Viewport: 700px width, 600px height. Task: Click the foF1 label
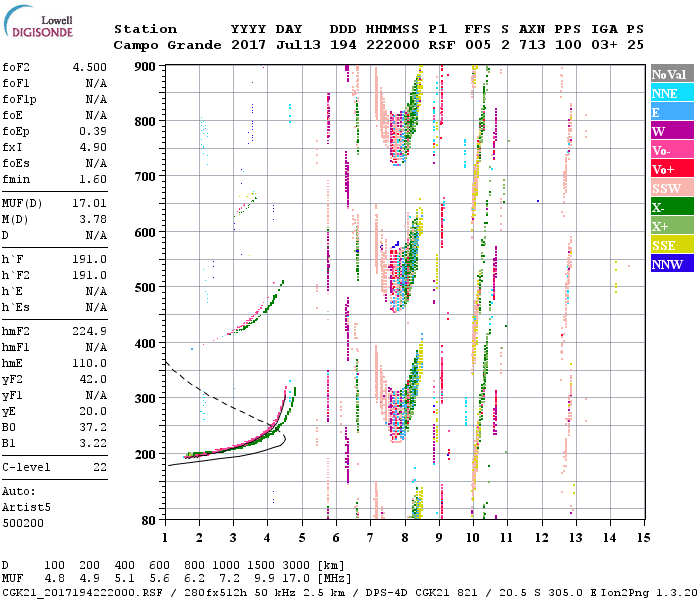[x=16, y=83]
